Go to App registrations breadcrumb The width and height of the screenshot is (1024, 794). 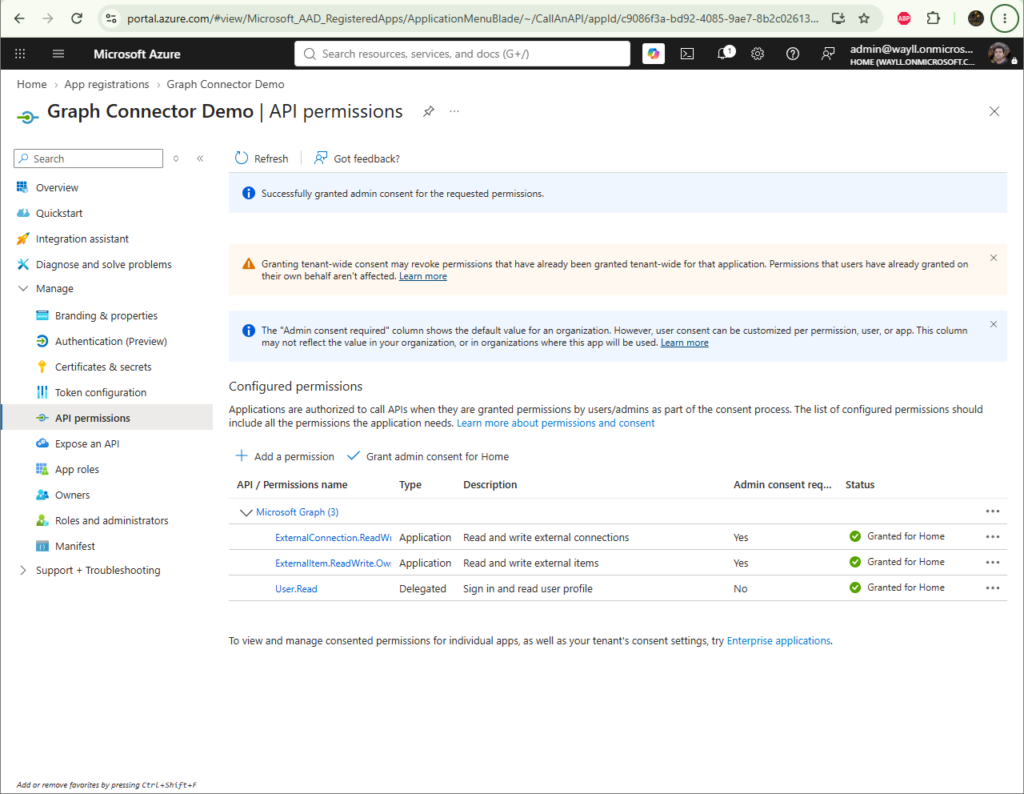click(106, 84)
